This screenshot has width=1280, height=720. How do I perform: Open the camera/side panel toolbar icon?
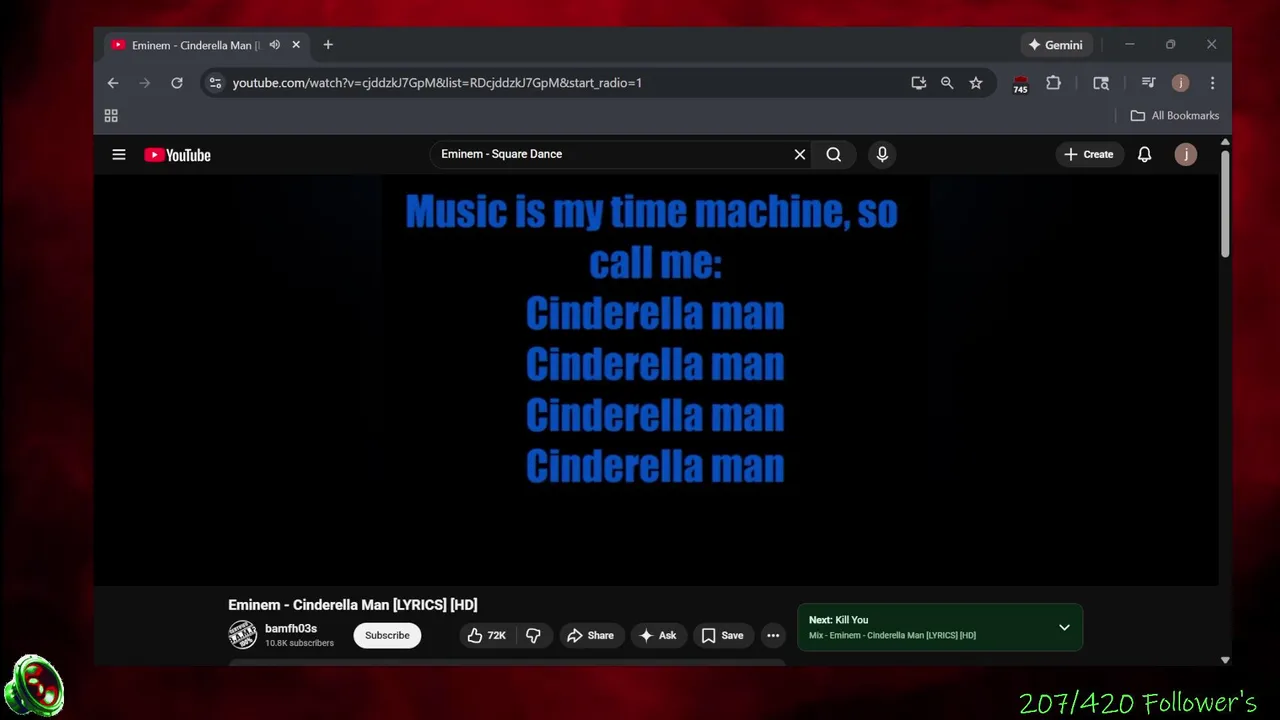(x=1101, y=83)
